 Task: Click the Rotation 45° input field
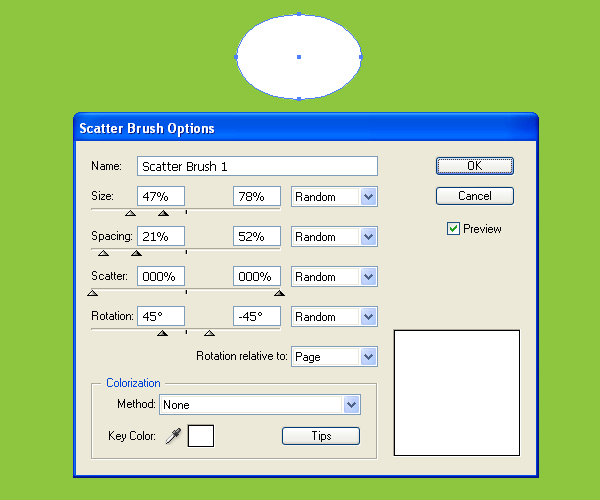pyautogui.click(x=161, y=316)
